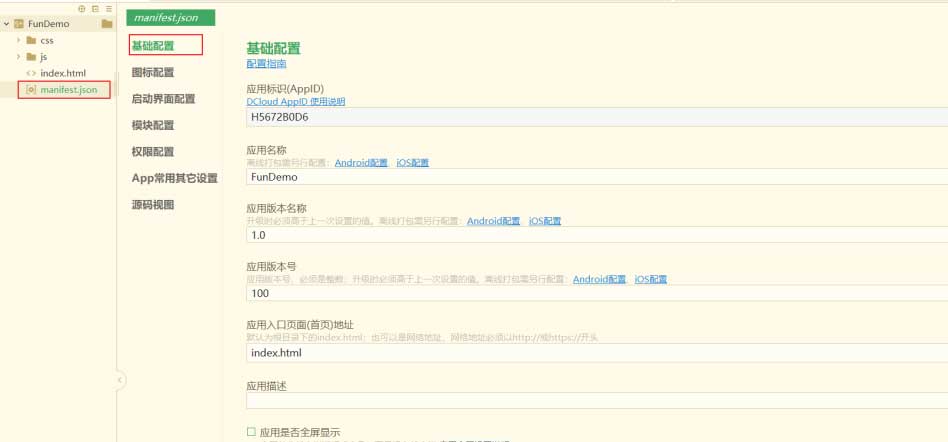Open iOS配置 link under 应用版本号
Image resolution: width=948 pixels, height=442 pixels.
coord(651,279)
